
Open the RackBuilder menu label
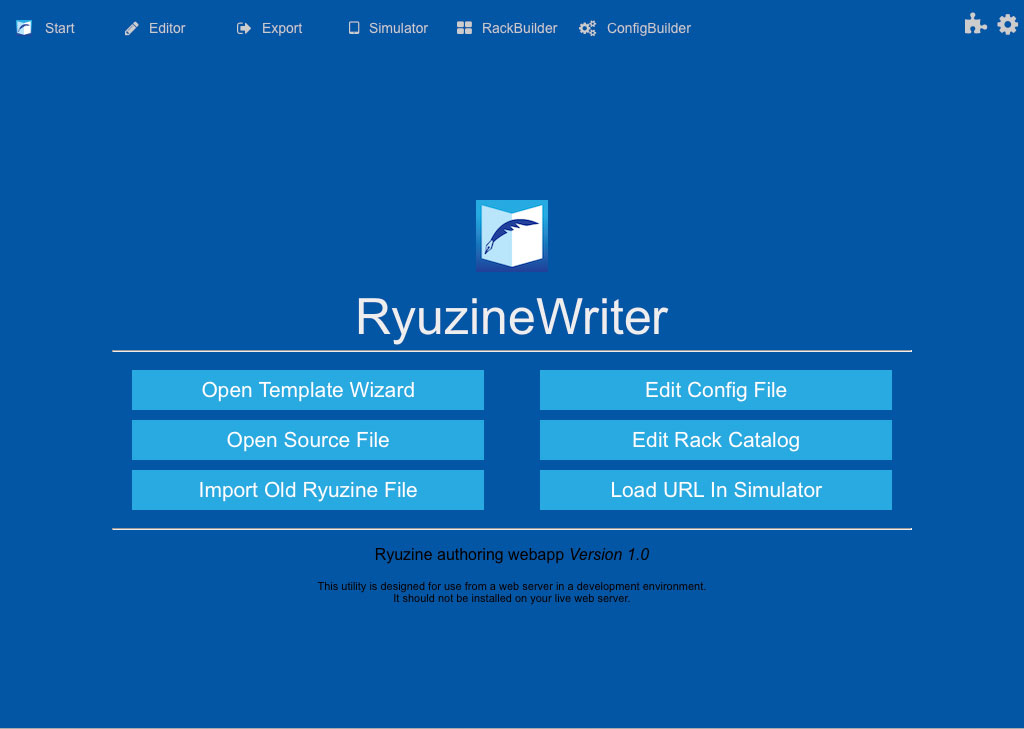pos(519,28)
